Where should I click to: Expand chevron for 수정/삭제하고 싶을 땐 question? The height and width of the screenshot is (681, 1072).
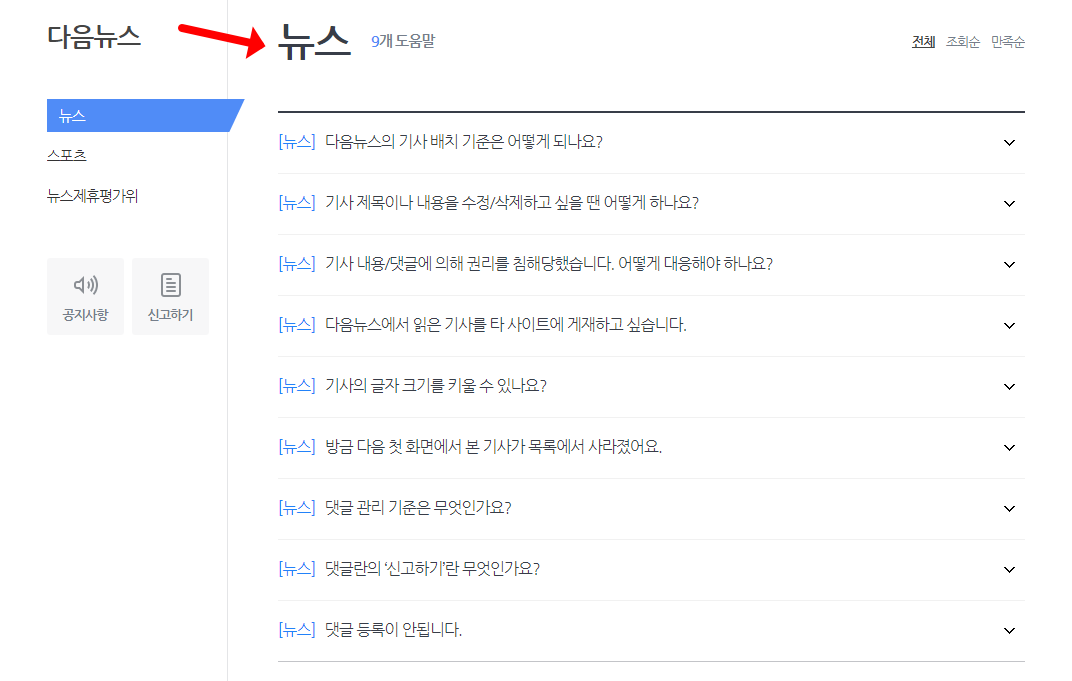[1009, 203]
